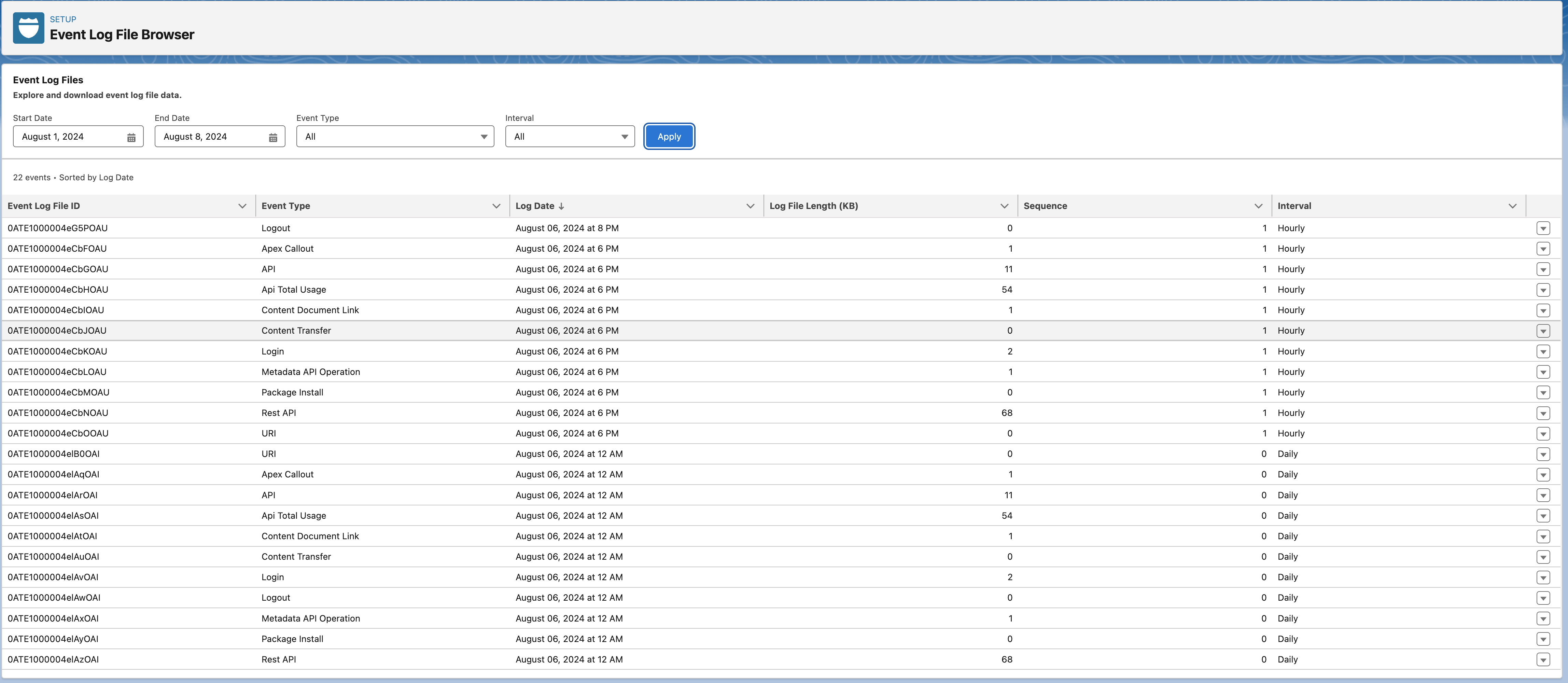The image size is (1568, 683).
Task: Open the End Date calendar picker
Action: coord(273,137)
